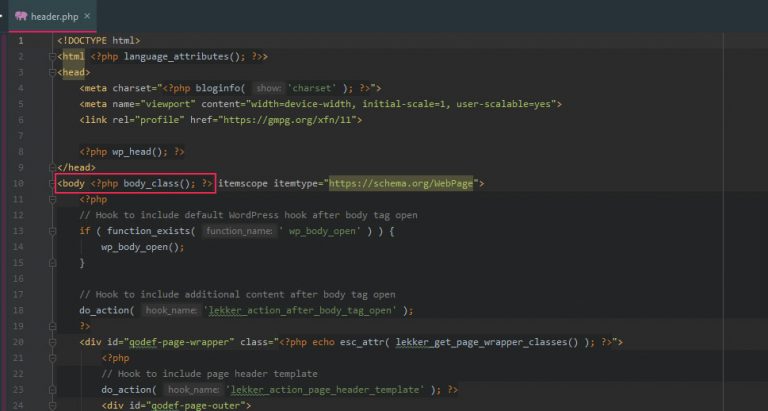
Task: Click the https://gmpg.org/xfn/11 URL
Action: point(288,120)
